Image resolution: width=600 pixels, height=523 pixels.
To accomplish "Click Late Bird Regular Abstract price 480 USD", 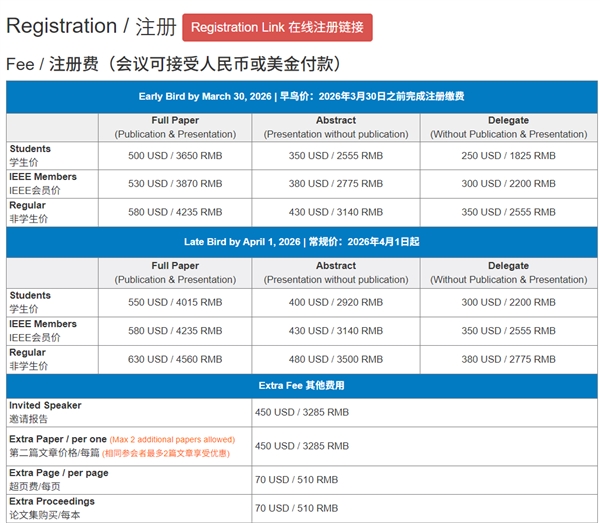I will click(336, 358).
